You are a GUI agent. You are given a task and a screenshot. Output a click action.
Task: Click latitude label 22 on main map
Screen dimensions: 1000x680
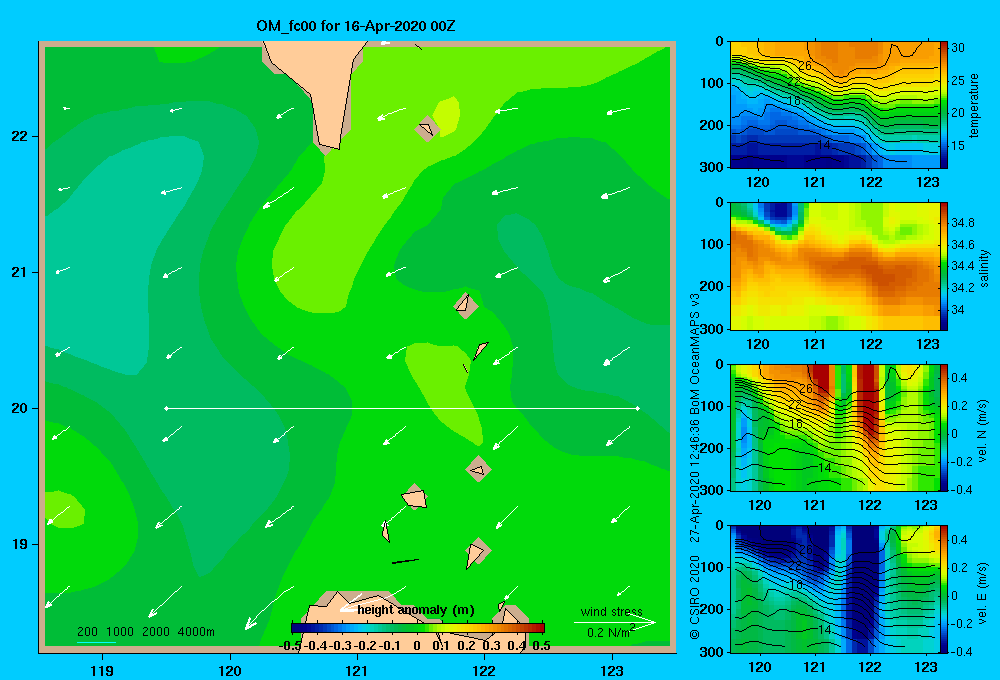pyautogui.click(x=20, y=137)
